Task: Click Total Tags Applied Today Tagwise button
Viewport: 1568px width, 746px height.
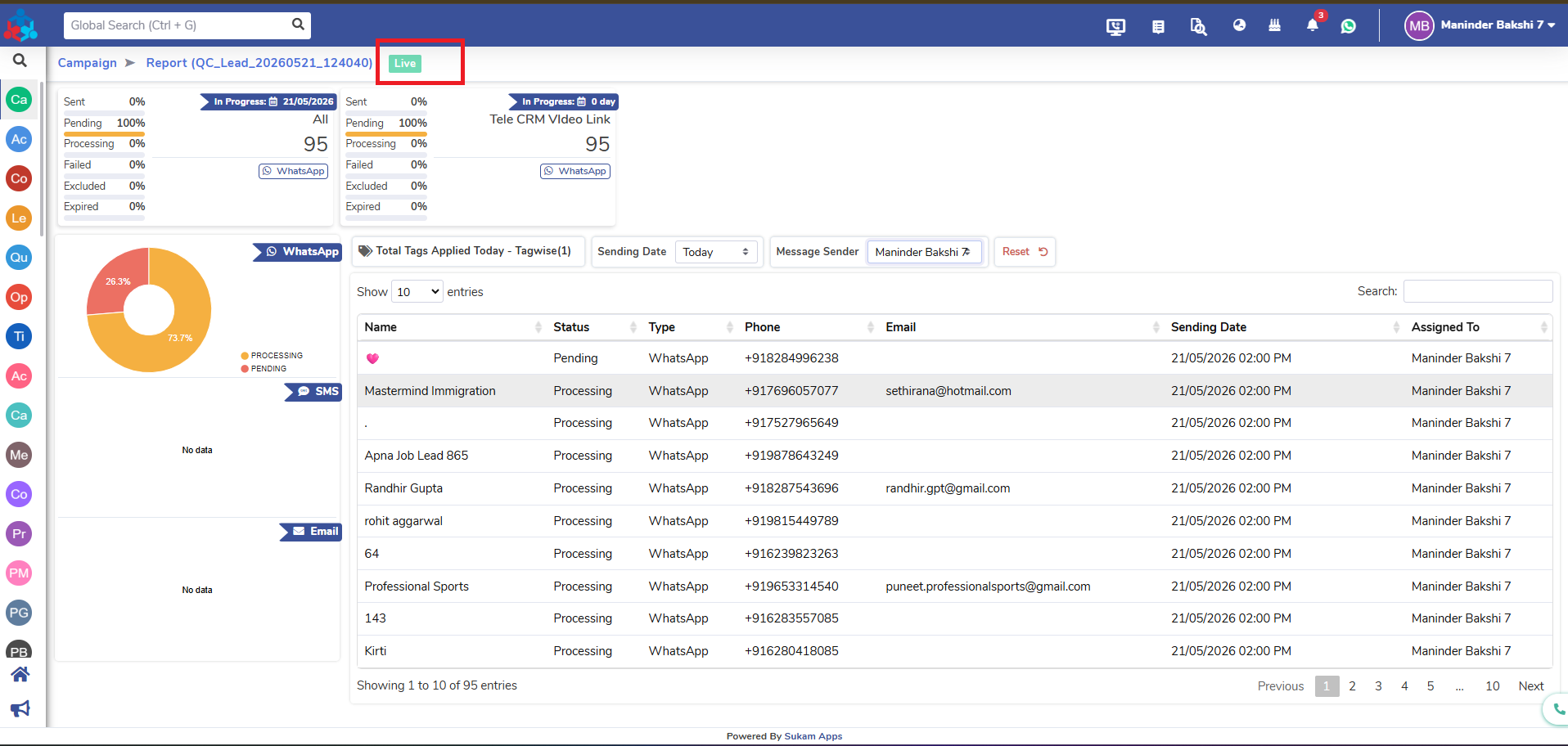Action: [468, 251]
